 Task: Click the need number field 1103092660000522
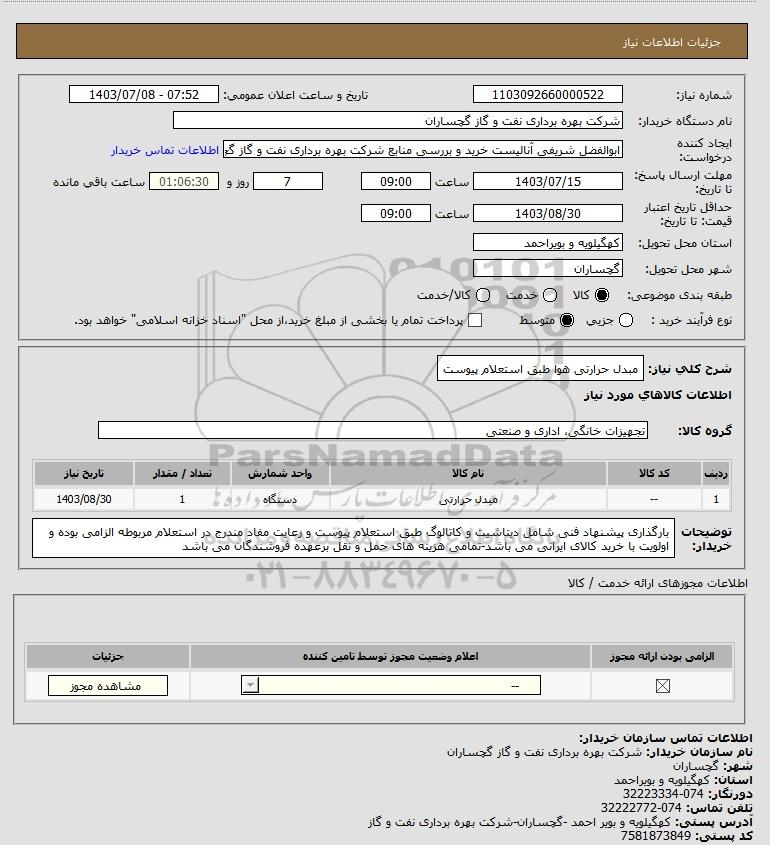547,94
